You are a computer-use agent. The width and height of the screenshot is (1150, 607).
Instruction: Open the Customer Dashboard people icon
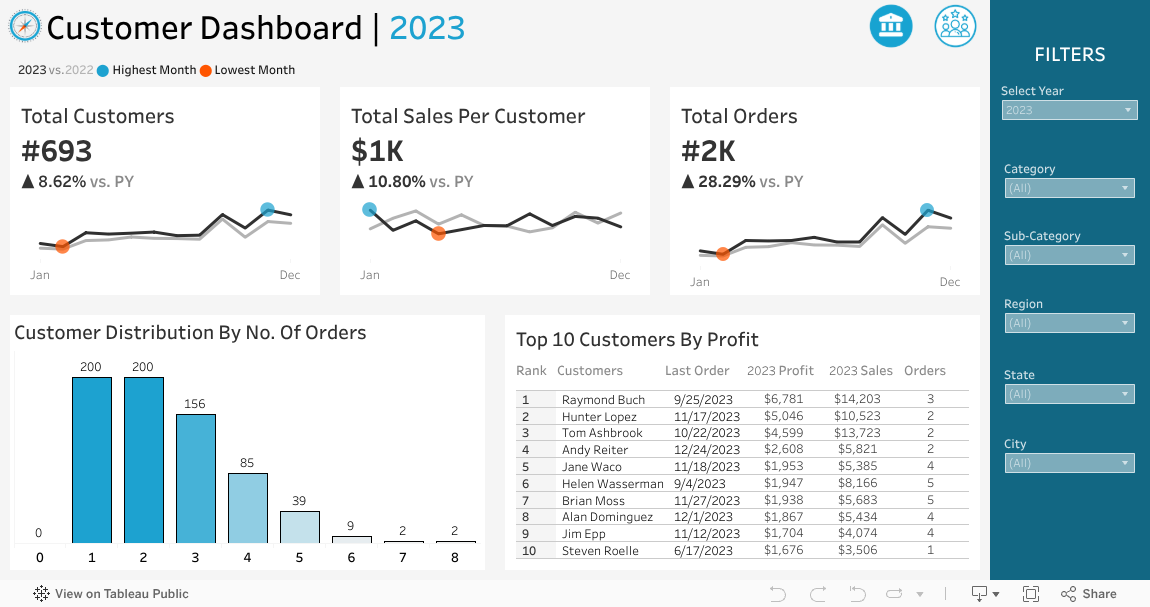955,26
